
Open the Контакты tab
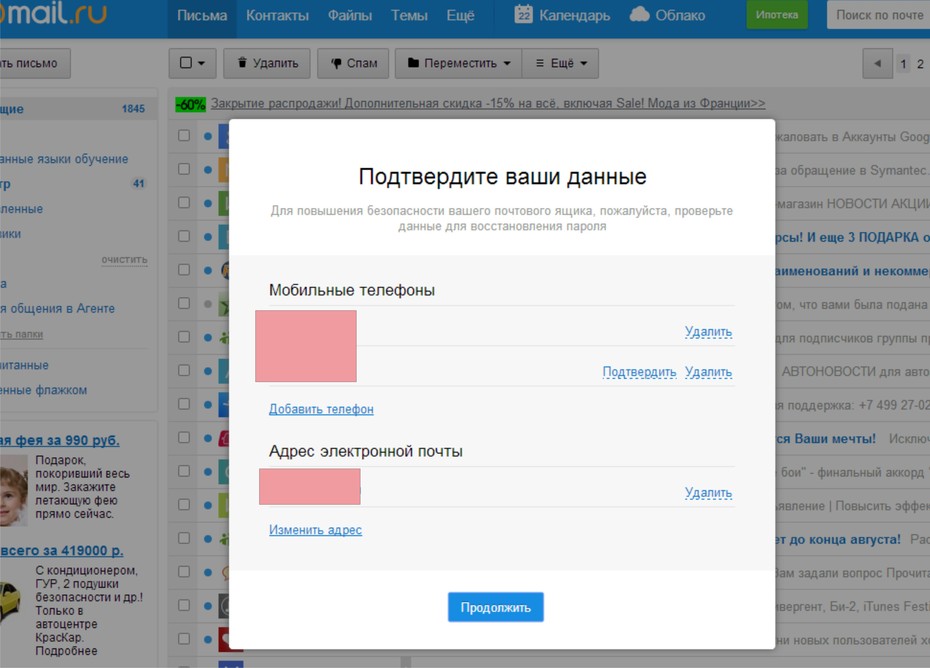coord(277,15)
